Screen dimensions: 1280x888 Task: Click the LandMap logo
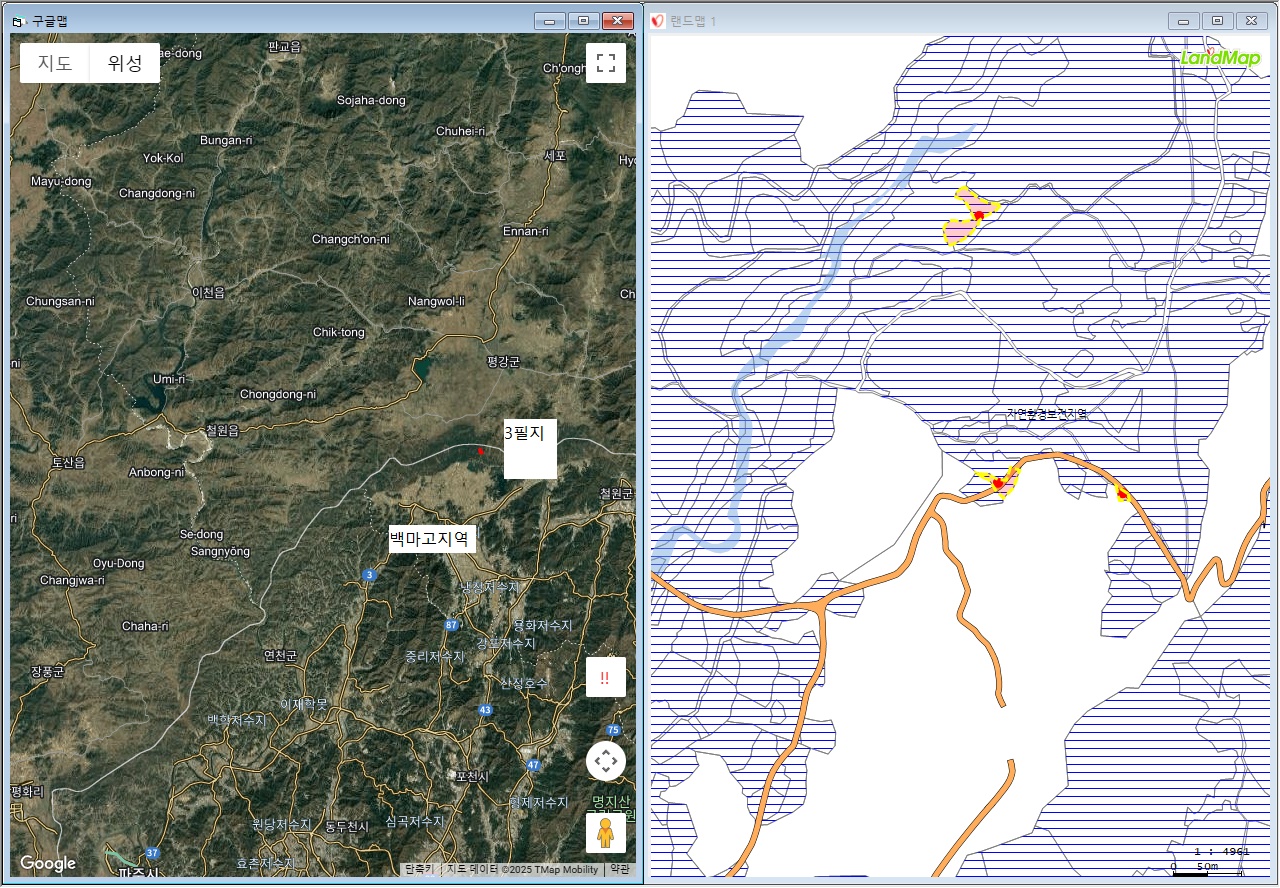click(1220, 57)
